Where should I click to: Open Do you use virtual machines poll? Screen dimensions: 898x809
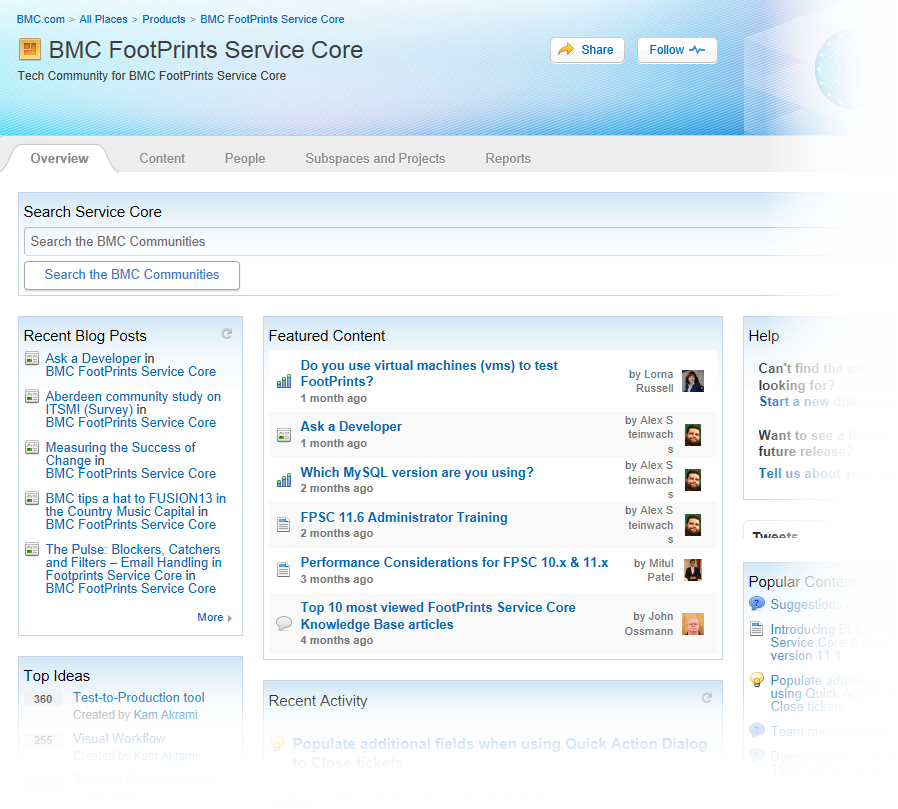pos(429,373)
